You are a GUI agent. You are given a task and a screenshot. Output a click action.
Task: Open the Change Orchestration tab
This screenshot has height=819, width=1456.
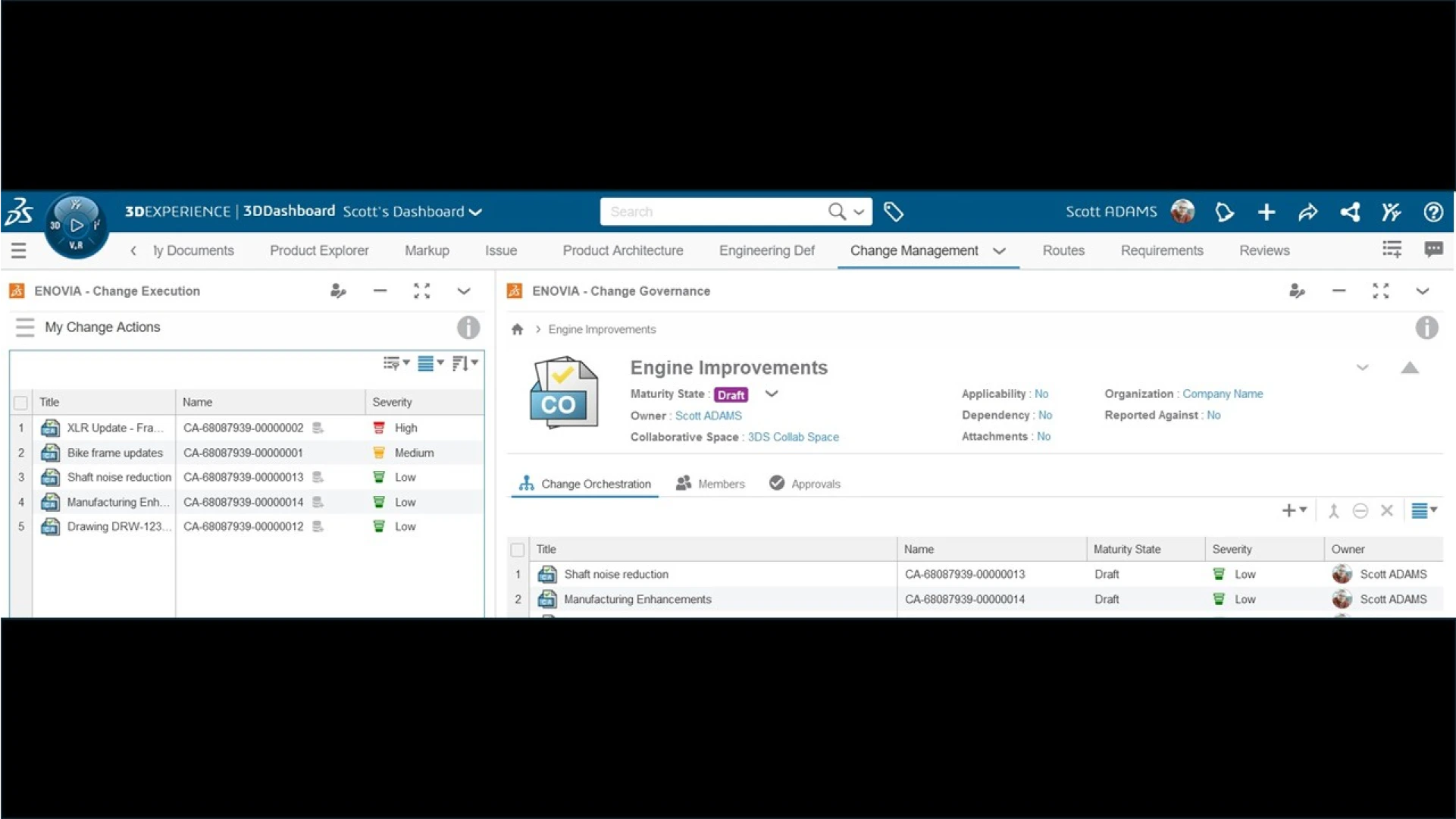point(584,484)
